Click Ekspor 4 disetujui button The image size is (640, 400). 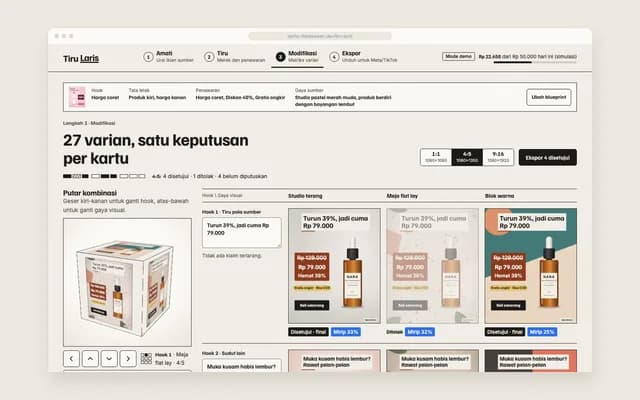pyautogui.click(x=547, y=157)
